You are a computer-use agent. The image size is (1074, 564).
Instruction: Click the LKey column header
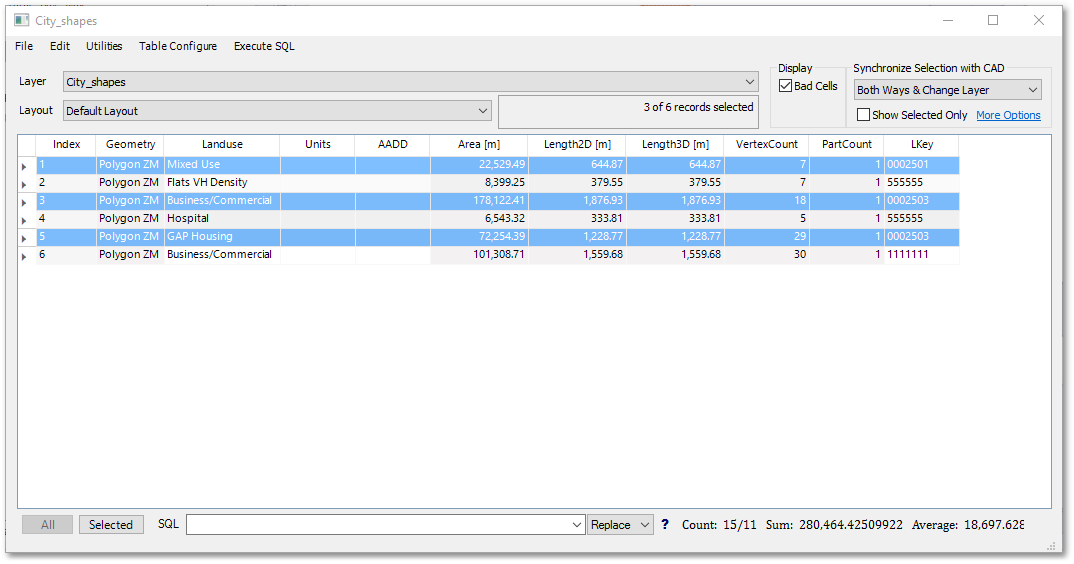(x=921, y=145)
